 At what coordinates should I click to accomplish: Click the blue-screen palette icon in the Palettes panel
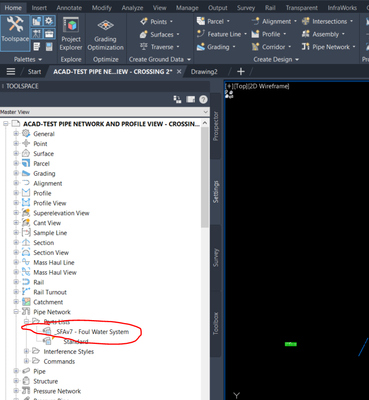pyautogui.click(x=49, y=47)
